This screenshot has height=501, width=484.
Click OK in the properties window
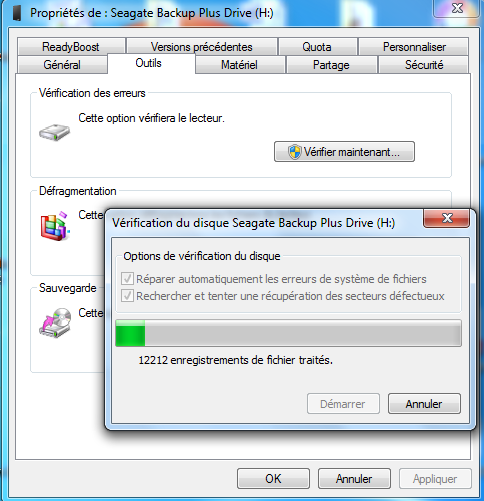[x=273, y=479]
